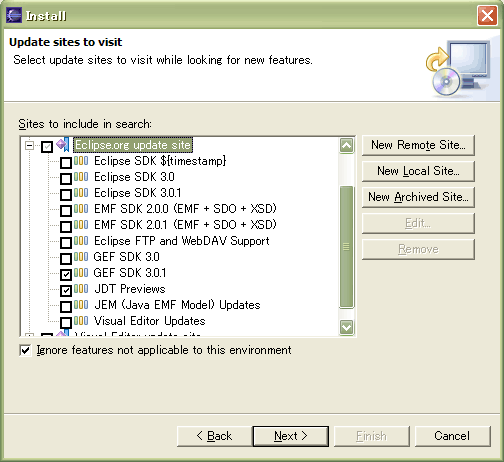Select the Eclipse SDK 3.0 row

[x=134, y=177]
